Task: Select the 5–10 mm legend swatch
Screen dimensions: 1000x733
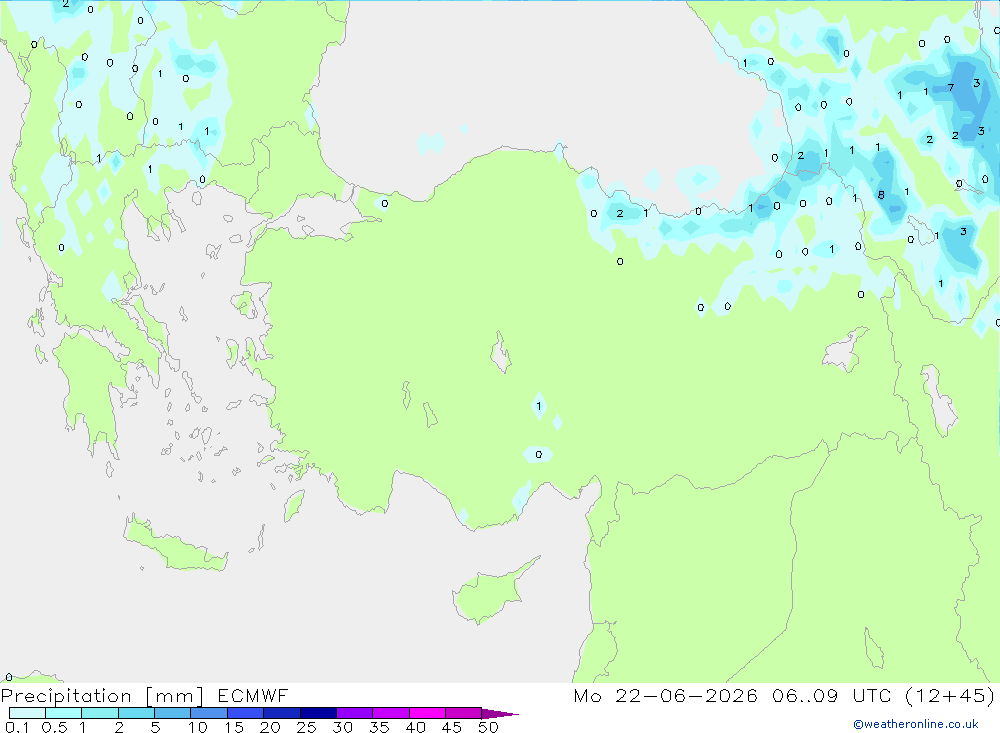Action: click(172, 713)
